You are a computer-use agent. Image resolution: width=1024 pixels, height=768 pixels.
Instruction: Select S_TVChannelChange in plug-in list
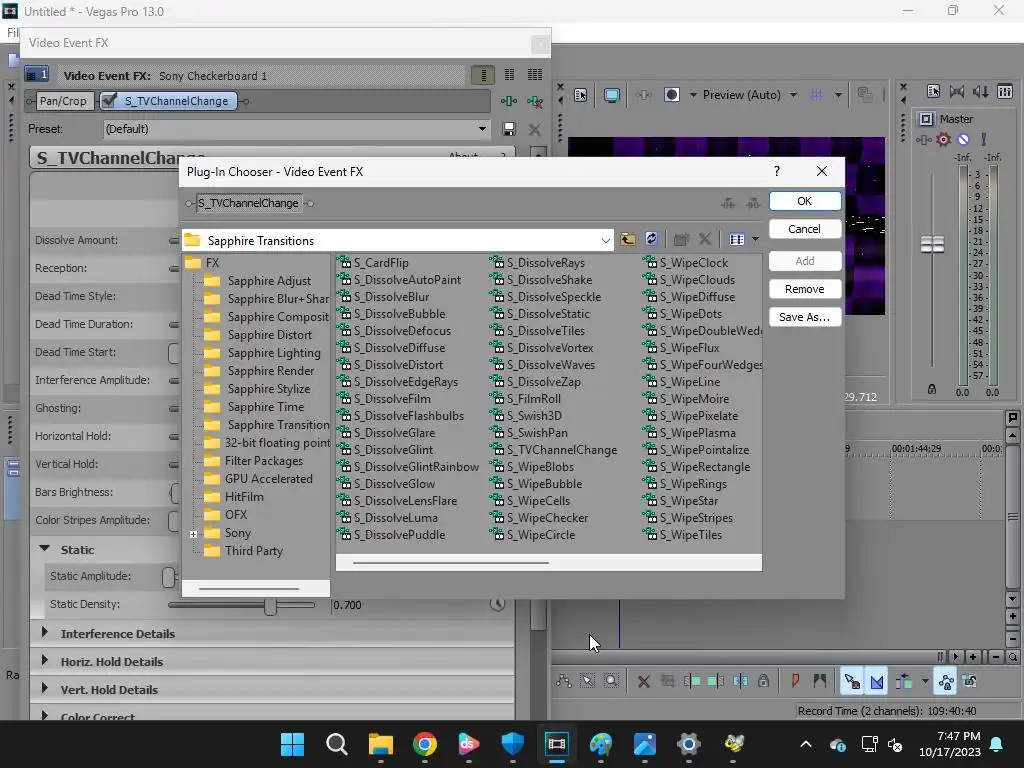coord(554,450)
